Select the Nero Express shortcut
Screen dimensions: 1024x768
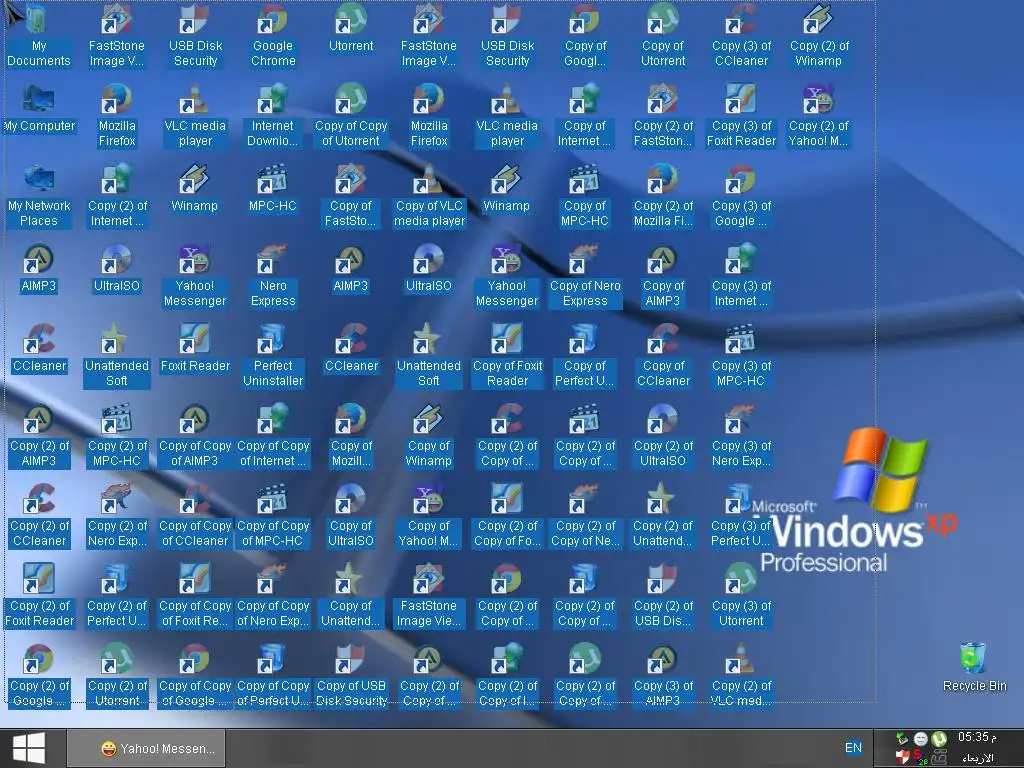click(x=273, y=276)
